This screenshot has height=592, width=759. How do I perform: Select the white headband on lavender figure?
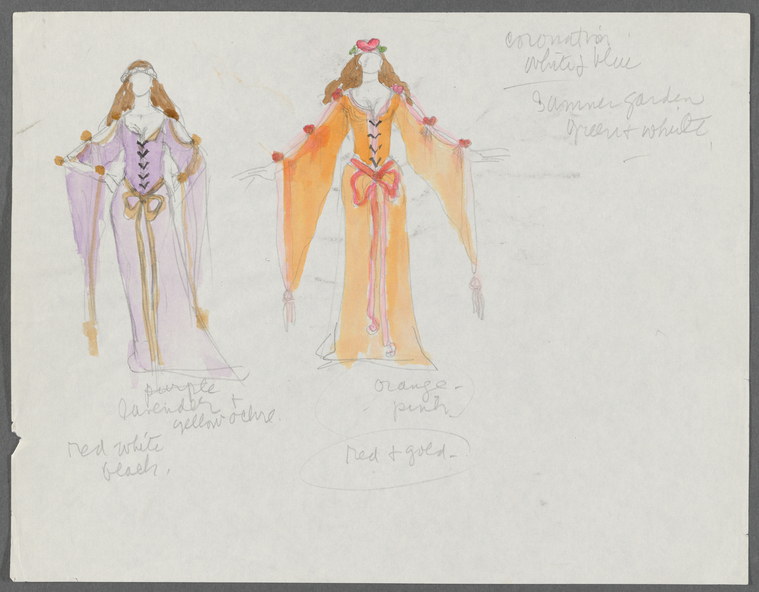pyautogui.click(x=139, y=74)
